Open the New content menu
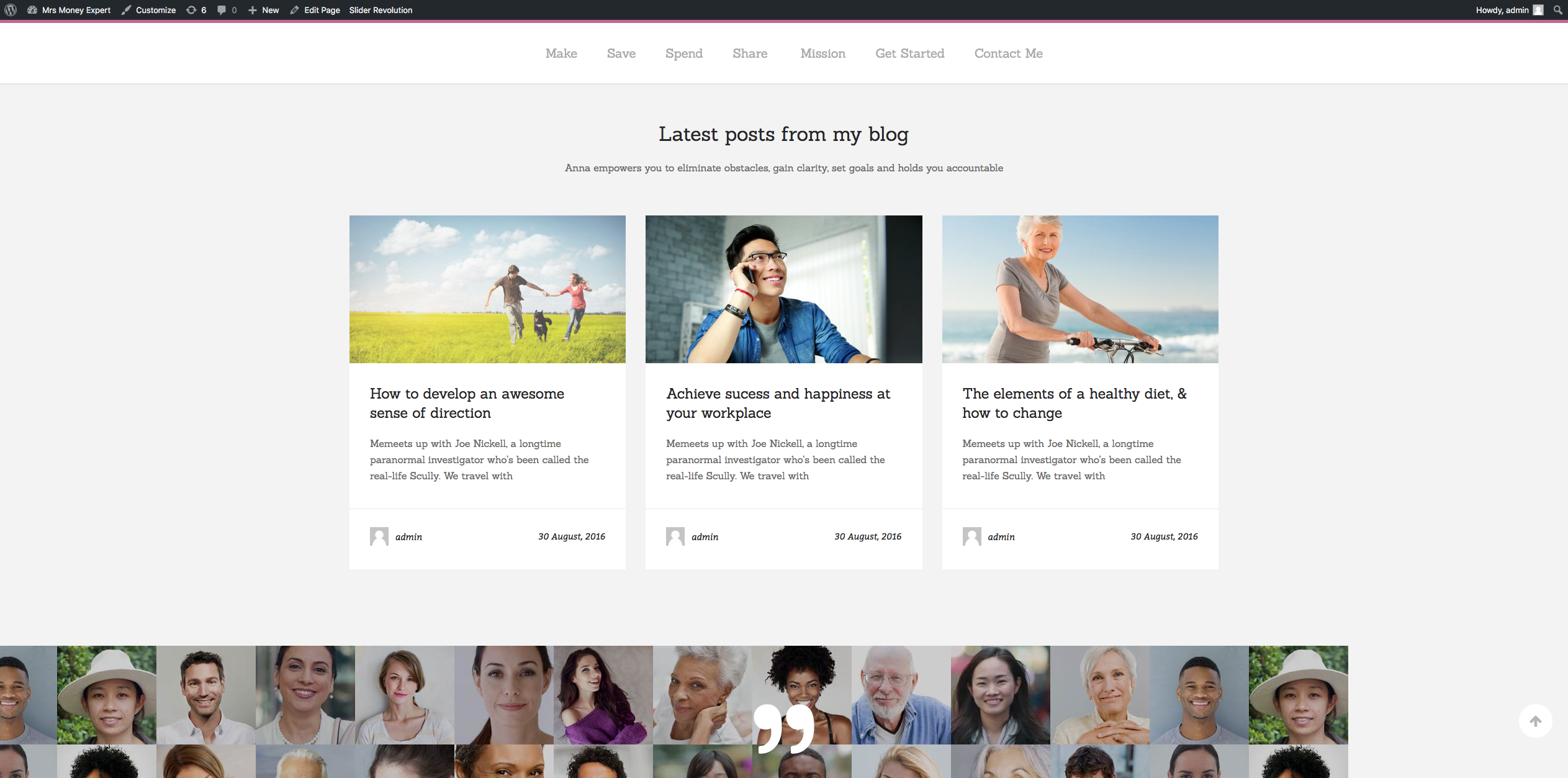This screenshot has width=1568, height=778. tap(264, 10)
